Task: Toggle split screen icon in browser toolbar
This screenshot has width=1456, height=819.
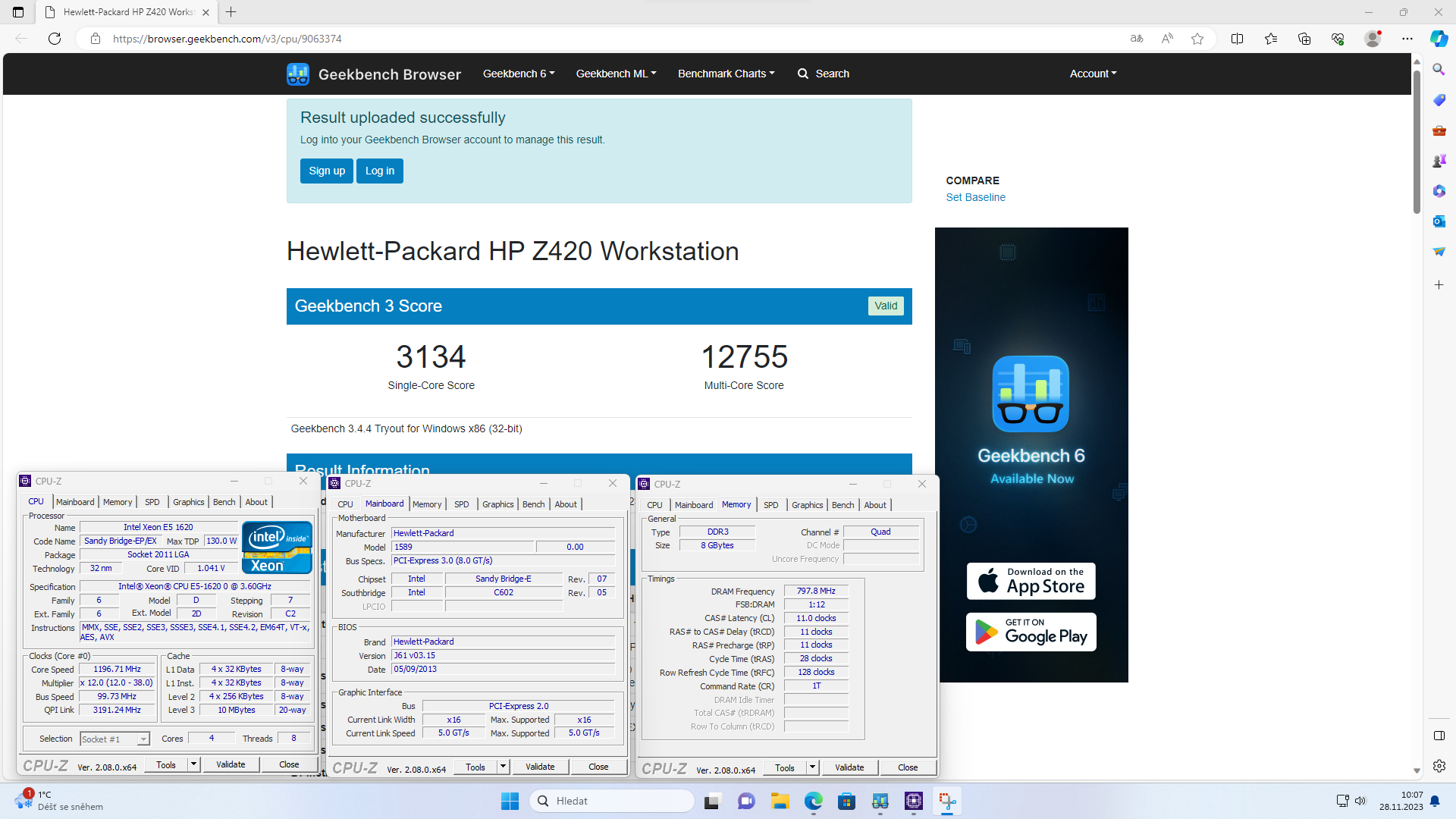Action: point(1237,39)
